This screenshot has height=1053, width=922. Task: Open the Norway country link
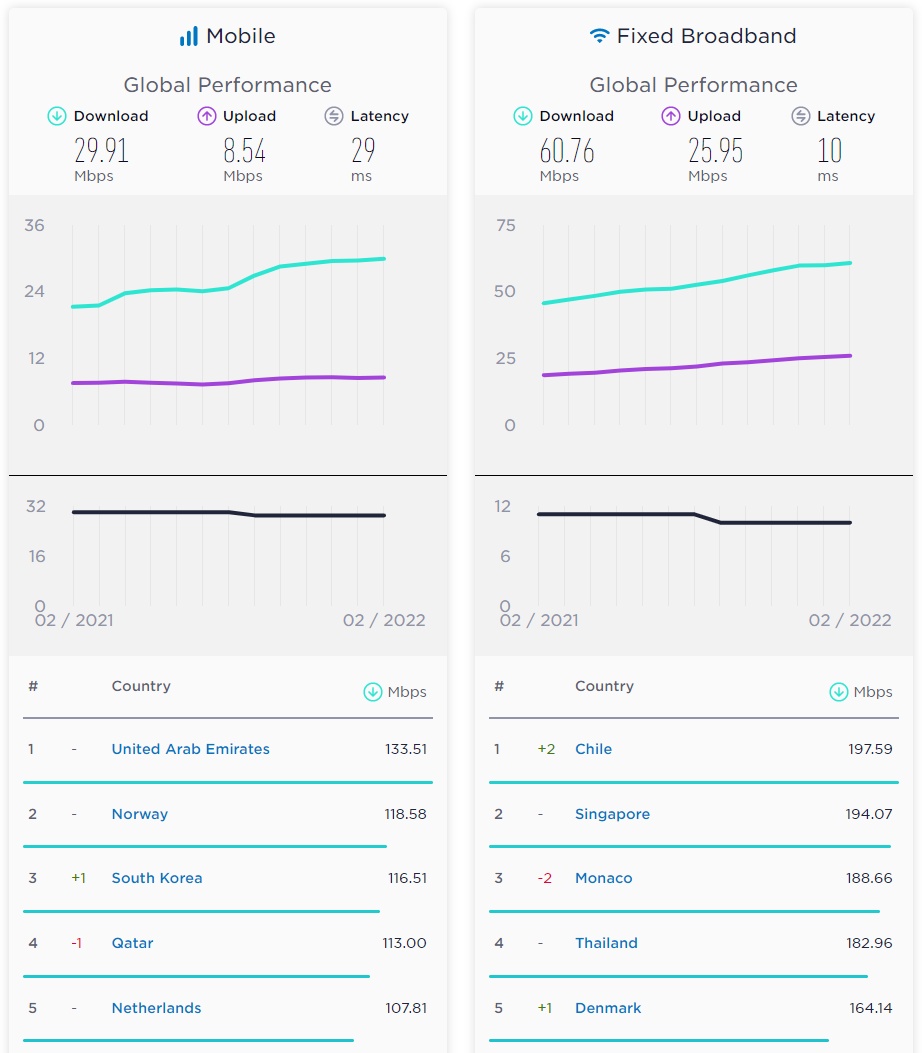coord(140,814)
